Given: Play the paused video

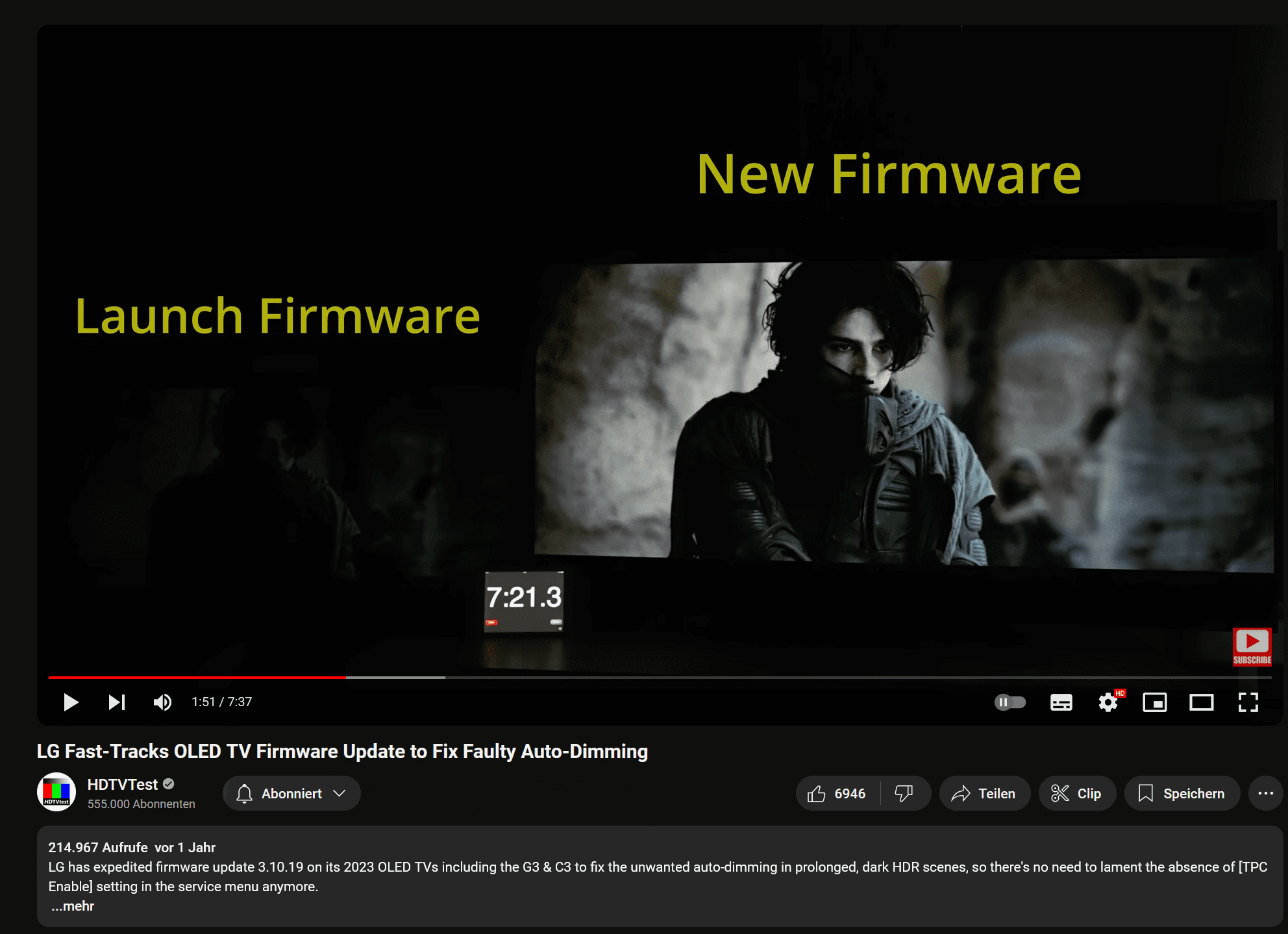Looking at the screenshot, I should 71,702.
